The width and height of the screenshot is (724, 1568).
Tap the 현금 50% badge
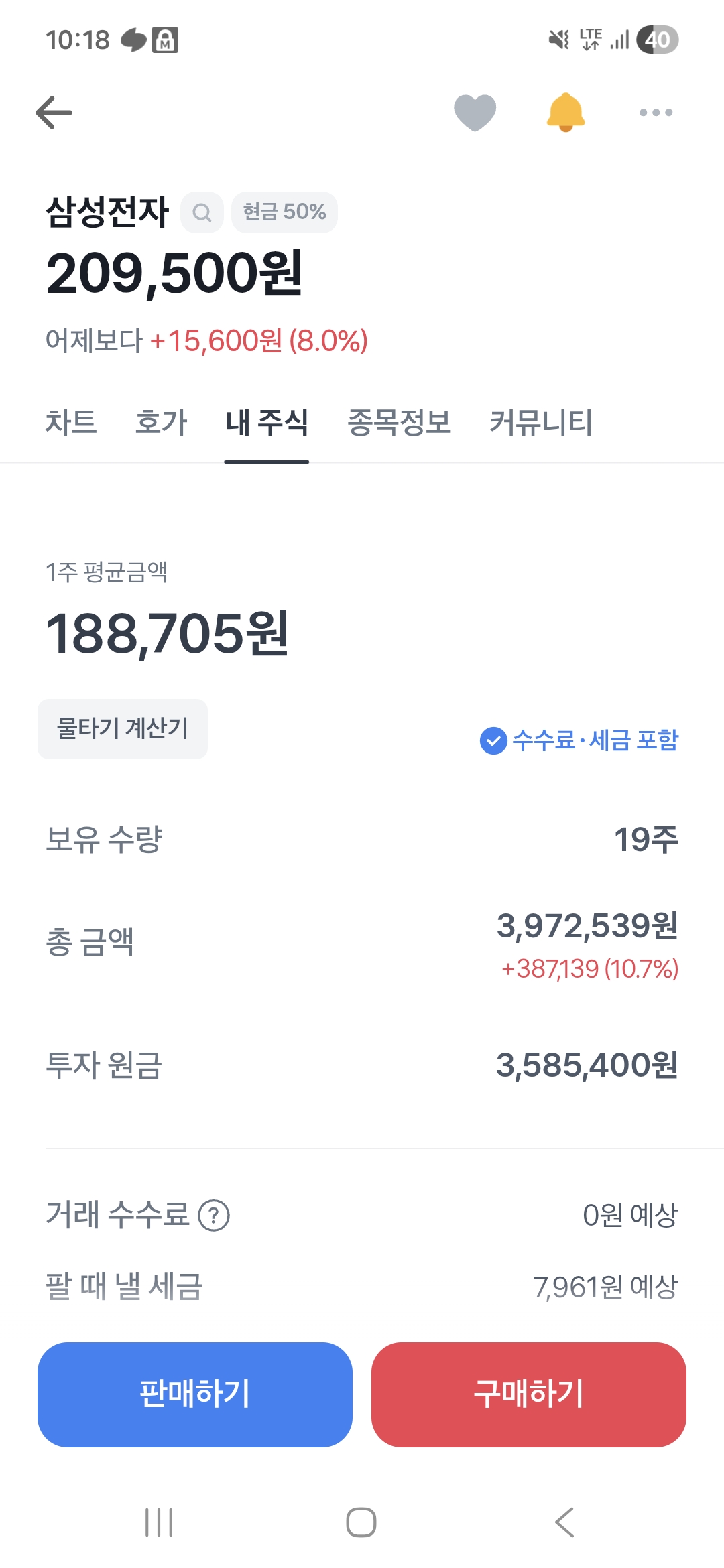(284, 212)
